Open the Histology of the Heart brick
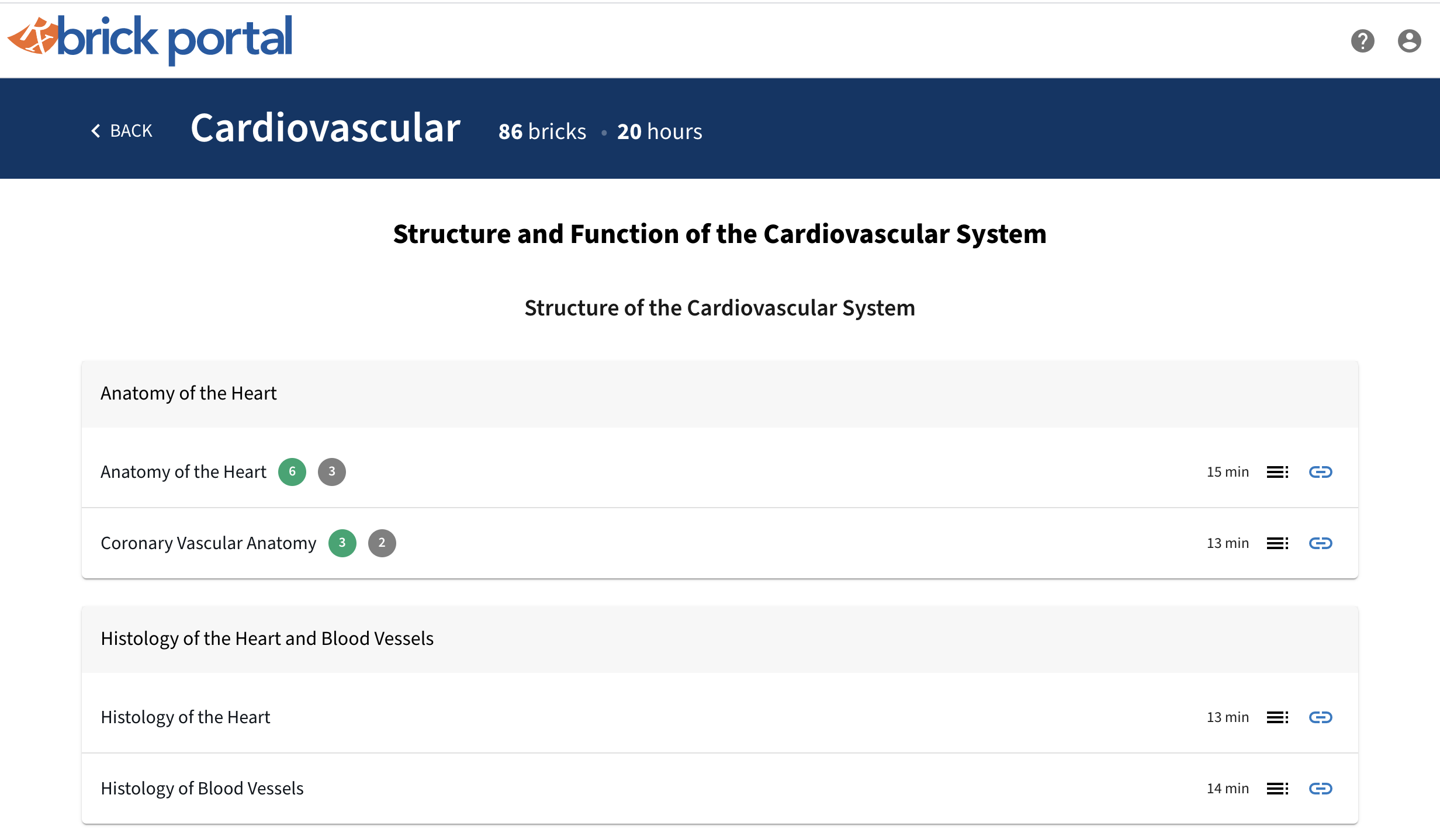 point(185,717)
